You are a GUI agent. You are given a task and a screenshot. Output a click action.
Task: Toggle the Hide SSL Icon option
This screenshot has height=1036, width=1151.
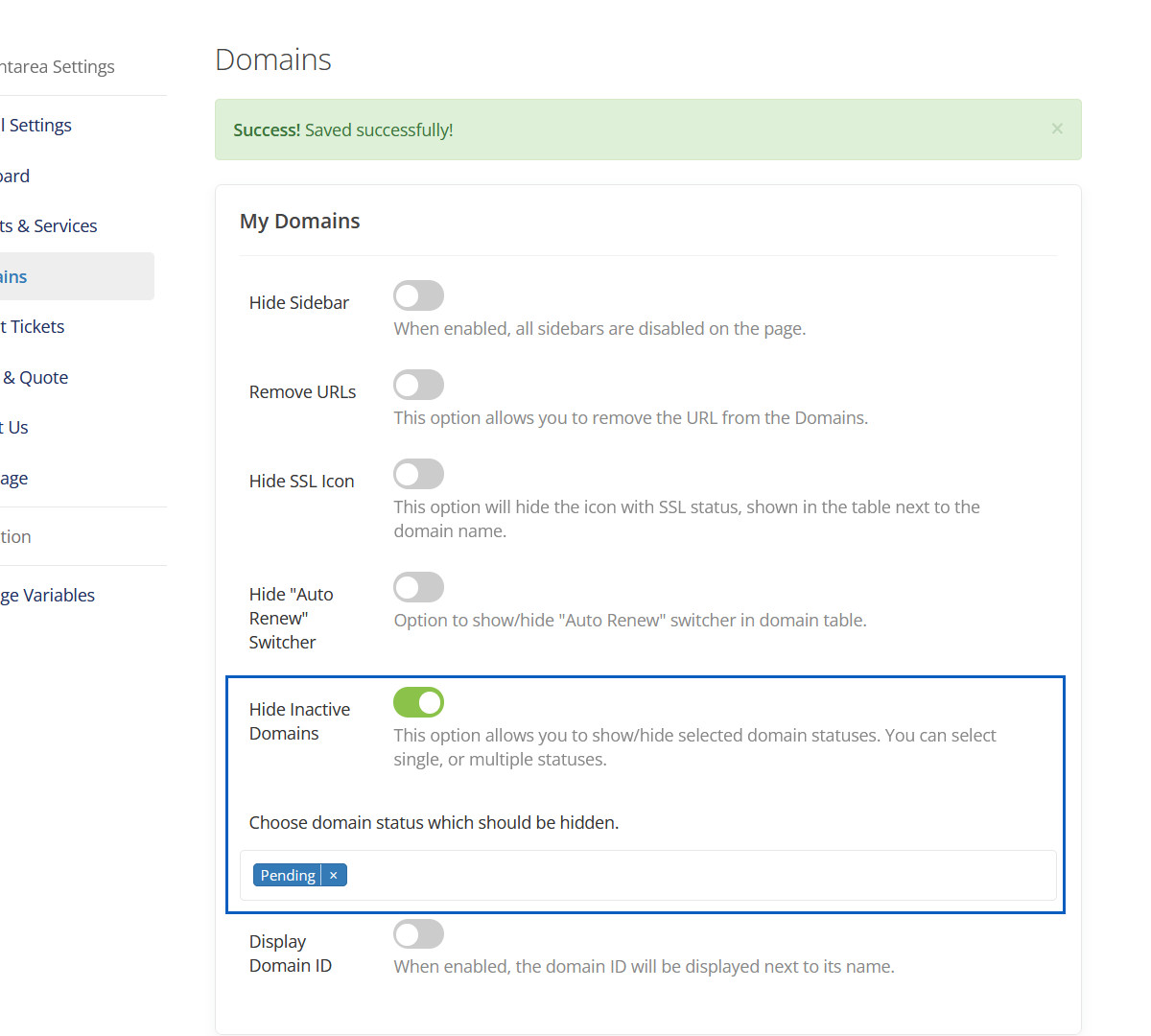418,474
